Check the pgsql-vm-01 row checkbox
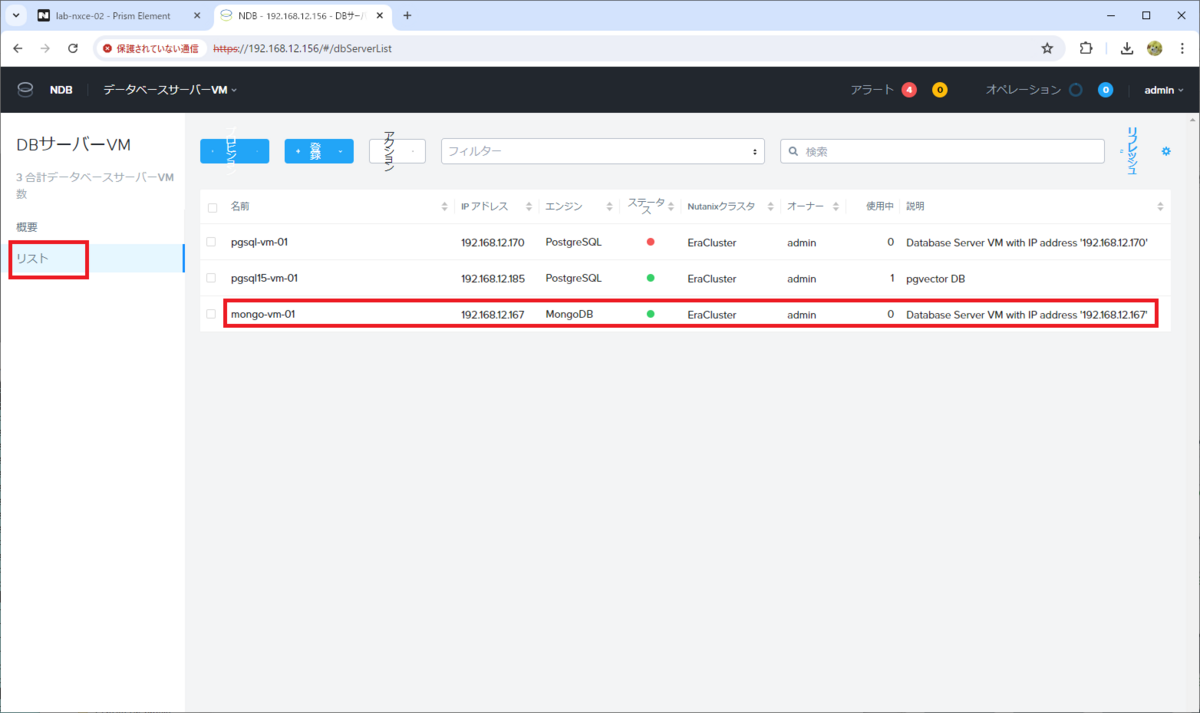The height and width of the screenshot is (713, 1200). pyautogui.click(x=211, y=242)
